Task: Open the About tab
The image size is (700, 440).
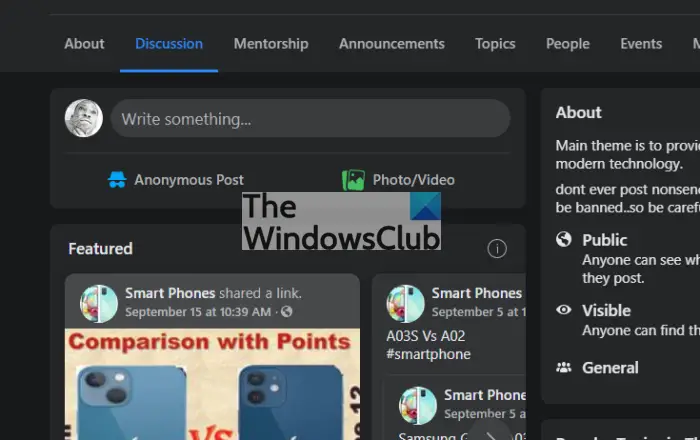Action: [x=84, y=44]
